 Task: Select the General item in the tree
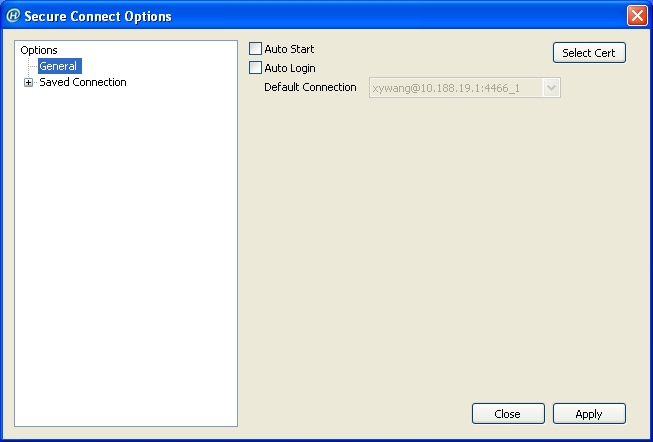(x=60, y=66)
